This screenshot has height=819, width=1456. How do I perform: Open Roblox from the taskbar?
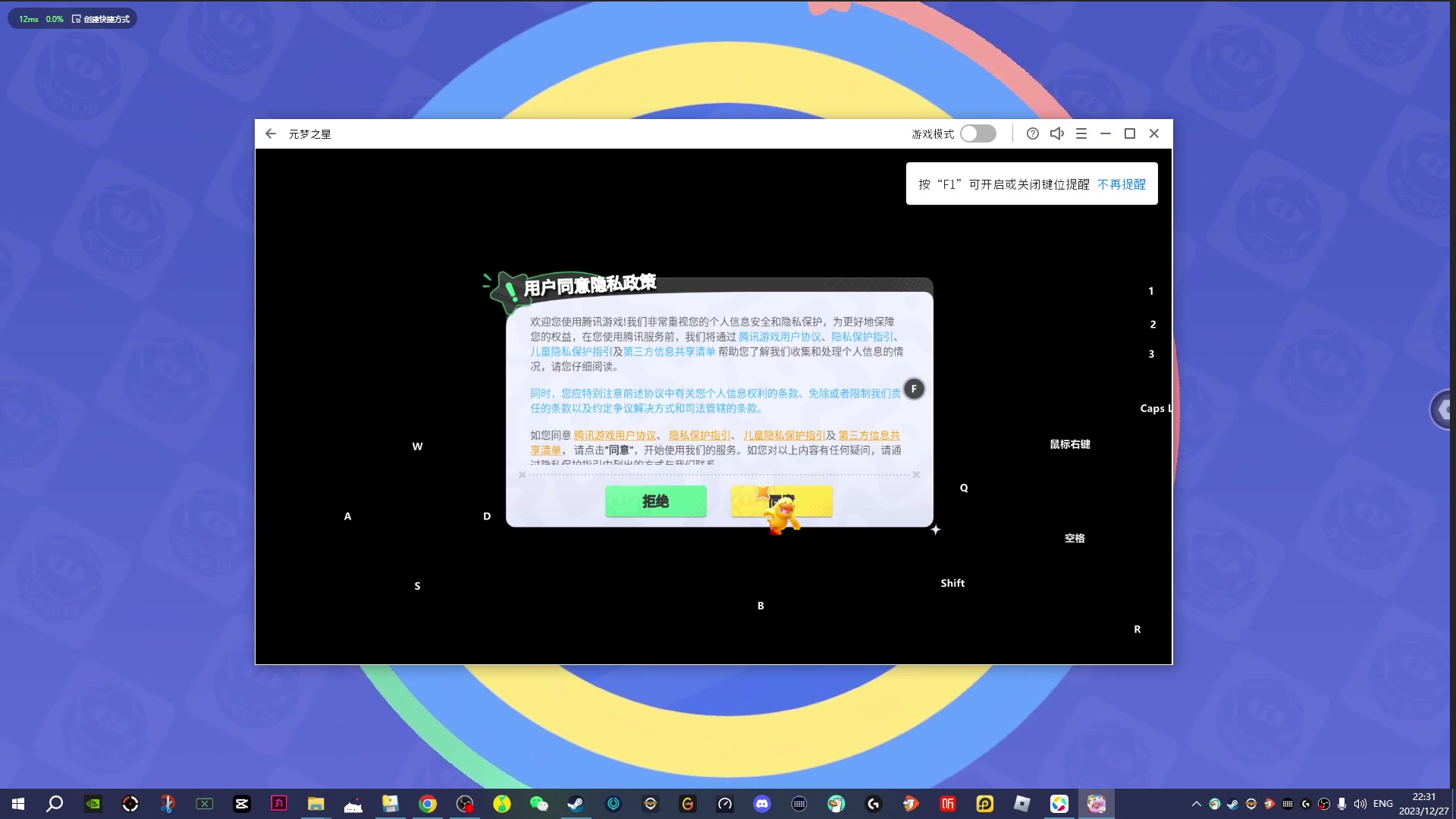click(x=1022, y=804)
